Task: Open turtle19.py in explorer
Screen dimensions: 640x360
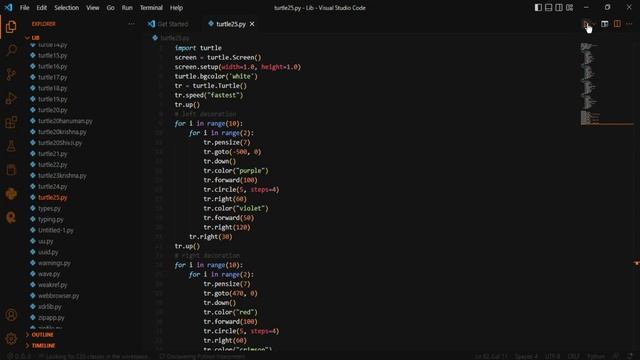Action: coord(52,99)
